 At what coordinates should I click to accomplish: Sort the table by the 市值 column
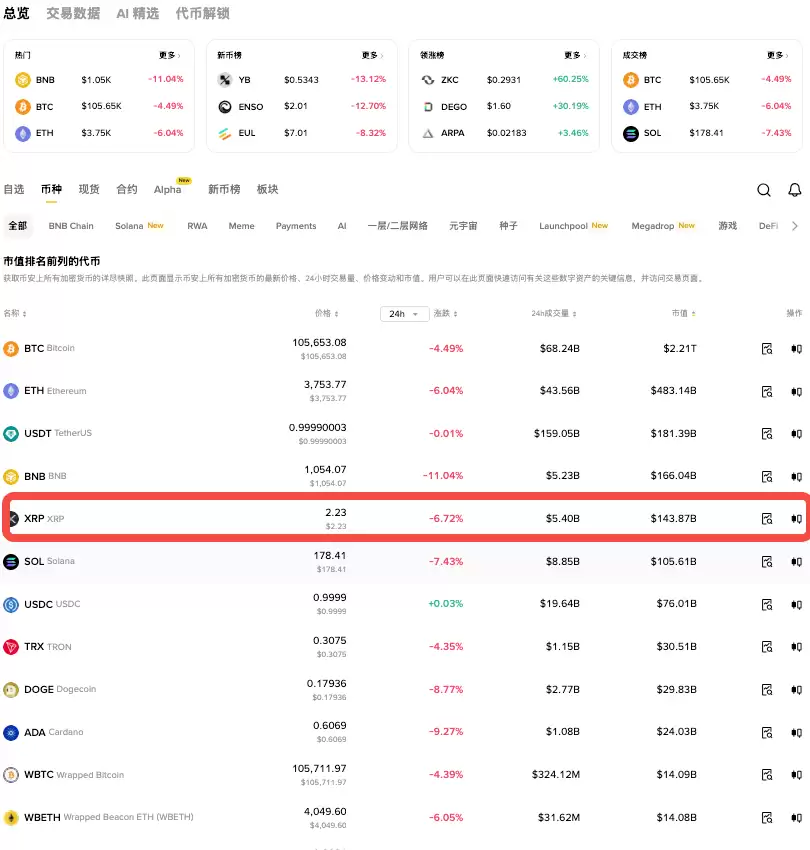[x=683, y=313]
